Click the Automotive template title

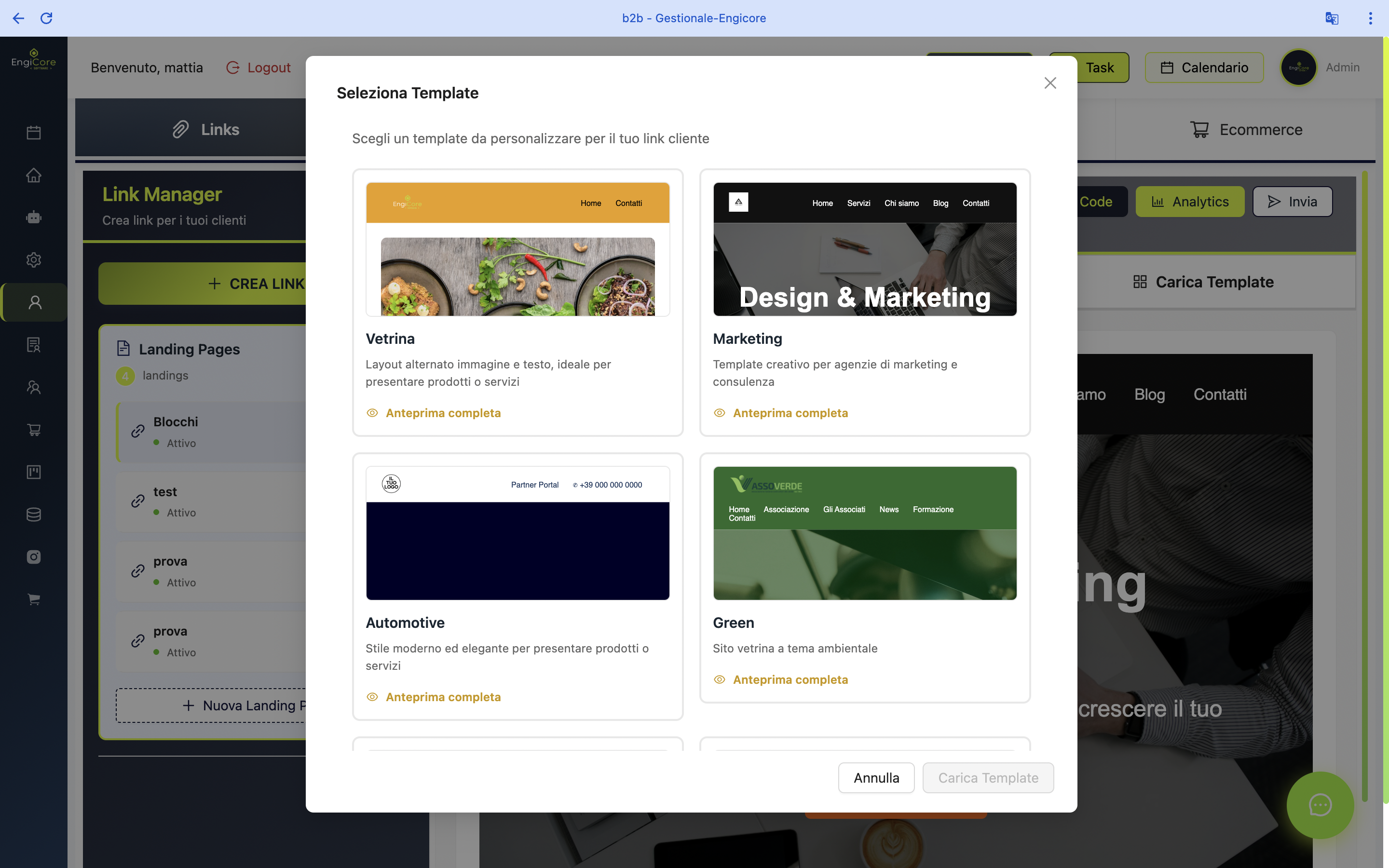click(x=405, y=623)
